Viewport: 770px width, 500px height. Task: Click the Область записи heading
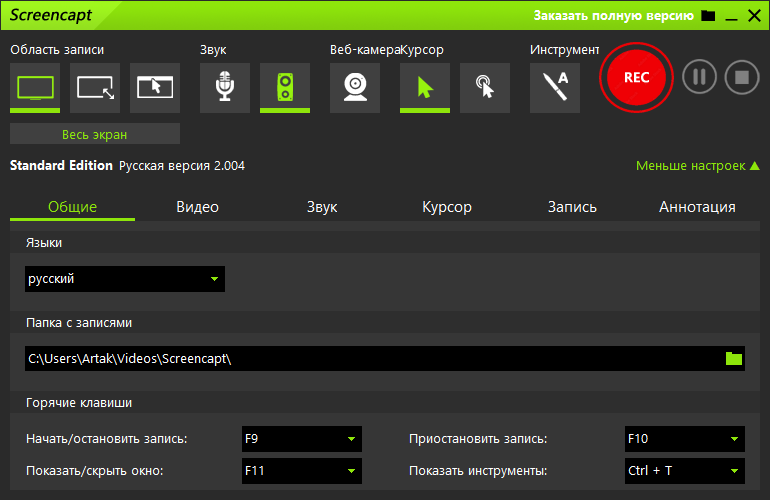[57, 50]
